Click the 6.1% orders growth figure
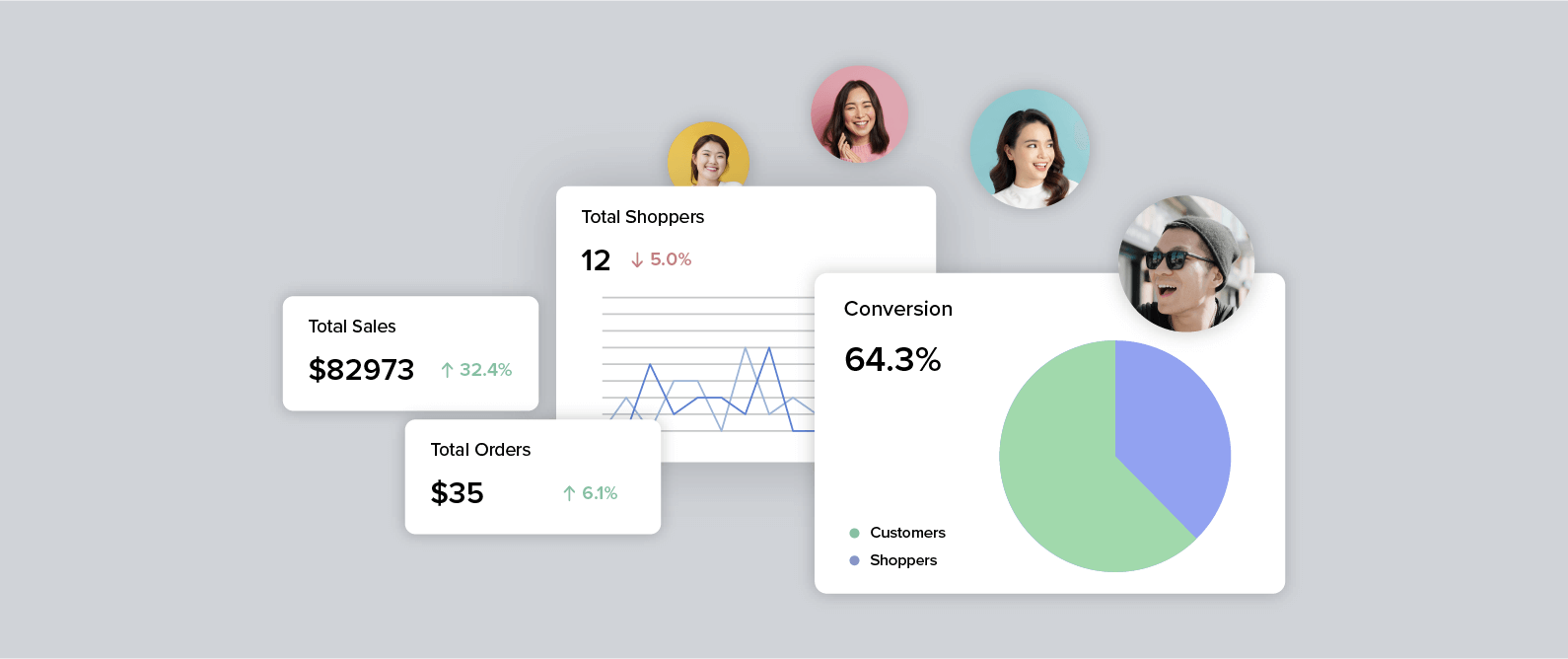This screenshot has height=659, width=1568. [600, 493]
